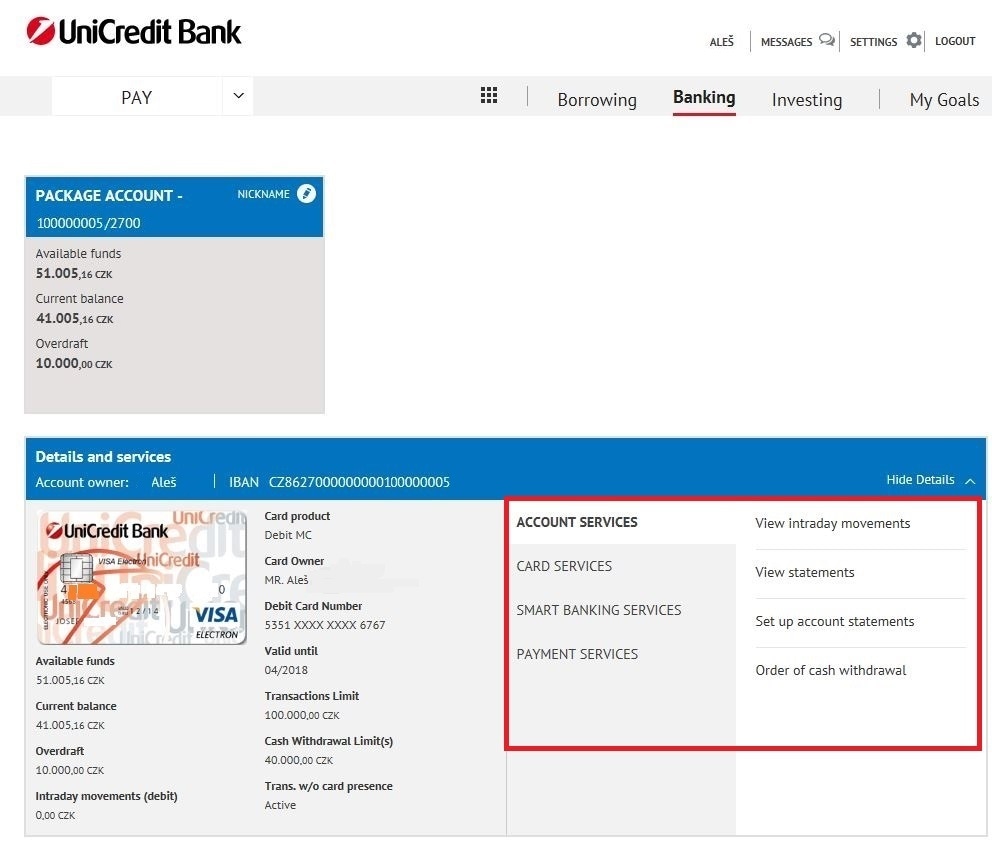Click Card Owner MR. Aleš value
This screenshot has width=992, height=842.
[x=286, y=580]
